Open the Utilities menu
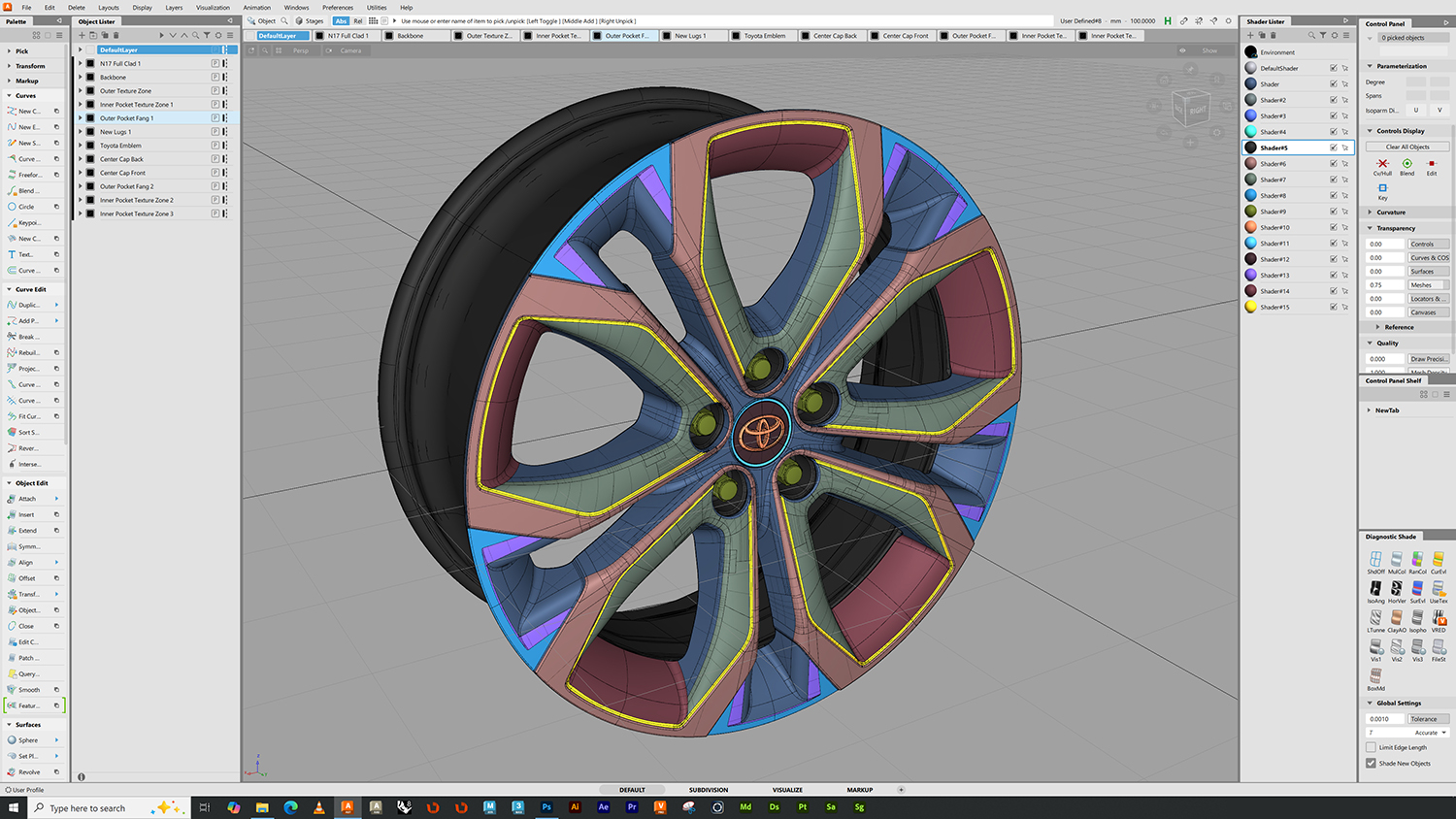The height and width of the screenshot is (819, 1456). coord(377,7)
